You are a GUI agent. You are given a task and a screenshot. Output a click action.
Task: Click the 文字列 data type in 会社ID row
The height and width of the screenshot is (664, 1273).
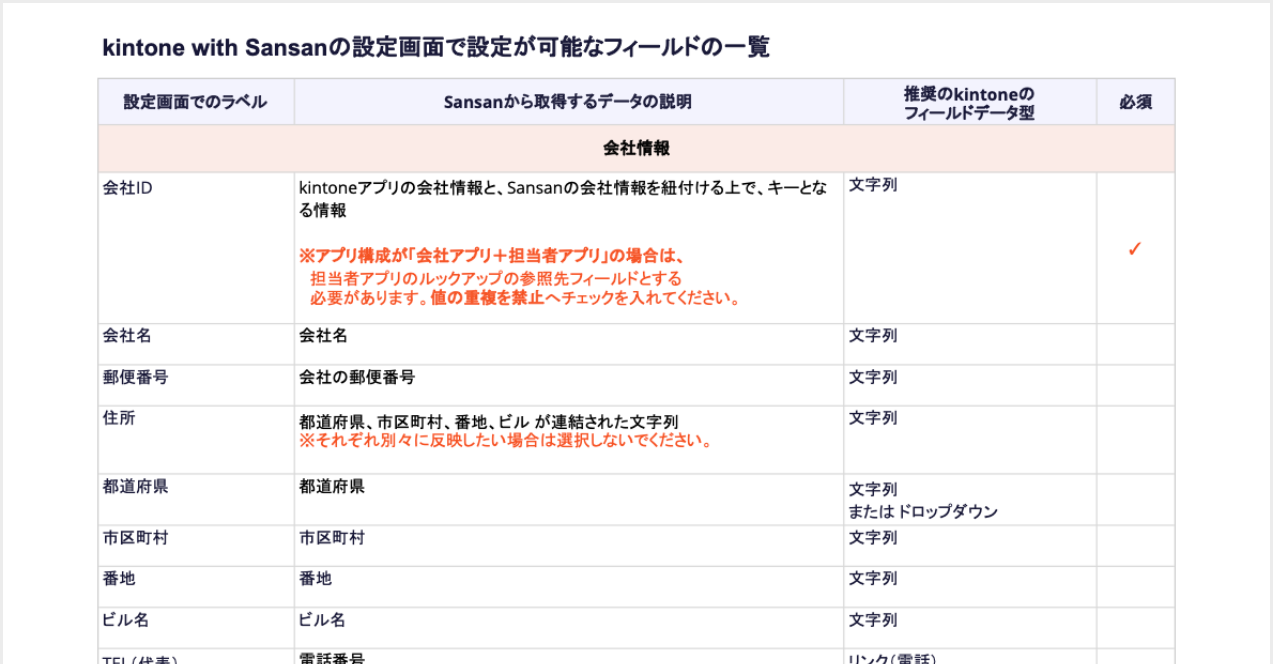pos(873,185)
